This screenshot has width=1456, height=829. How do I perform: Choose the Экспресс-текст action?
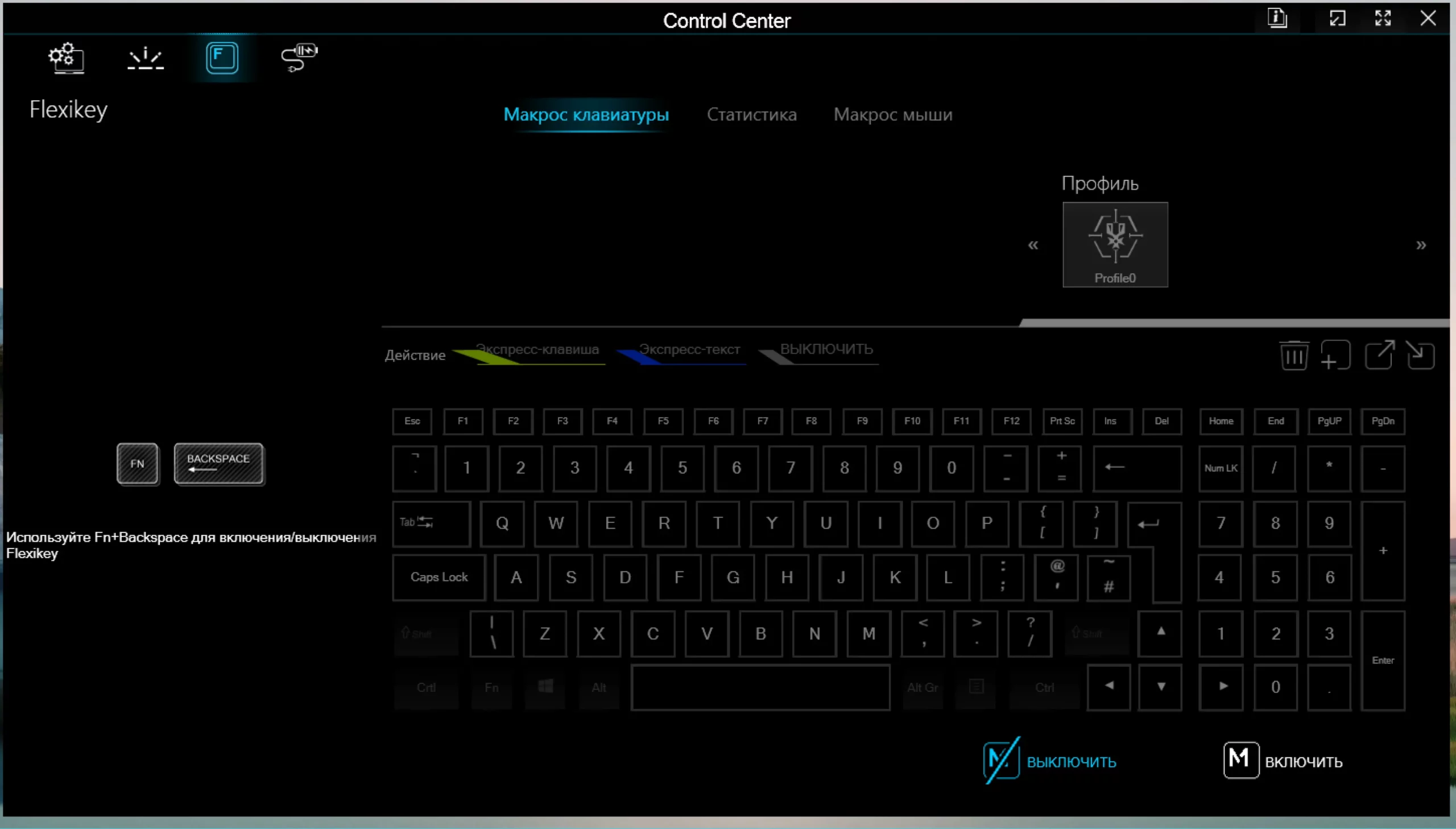click(x=689, y=349)
